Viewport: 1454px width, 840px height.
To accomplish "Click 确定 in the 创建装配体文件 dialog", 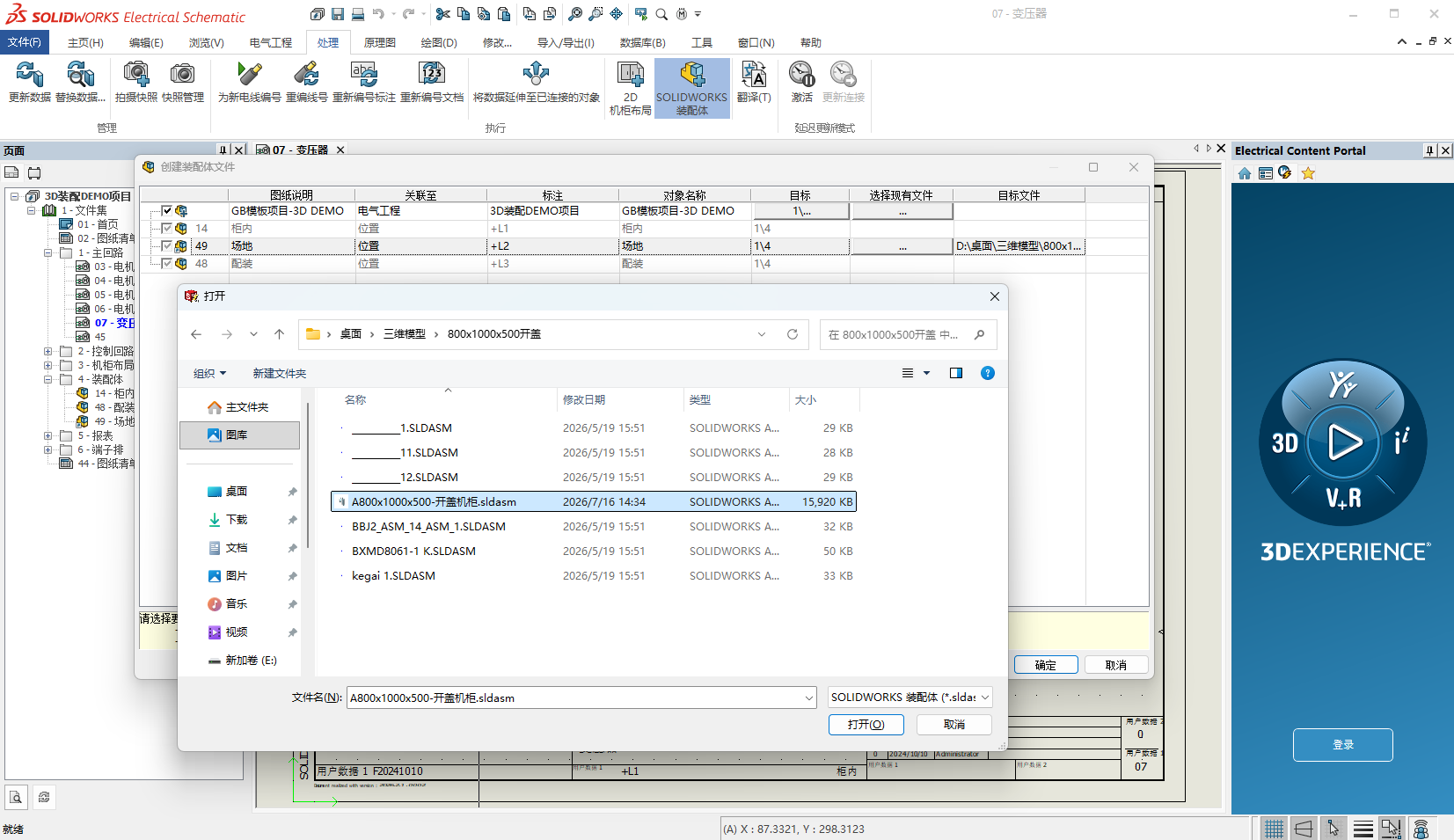I will coord(1046,665).
